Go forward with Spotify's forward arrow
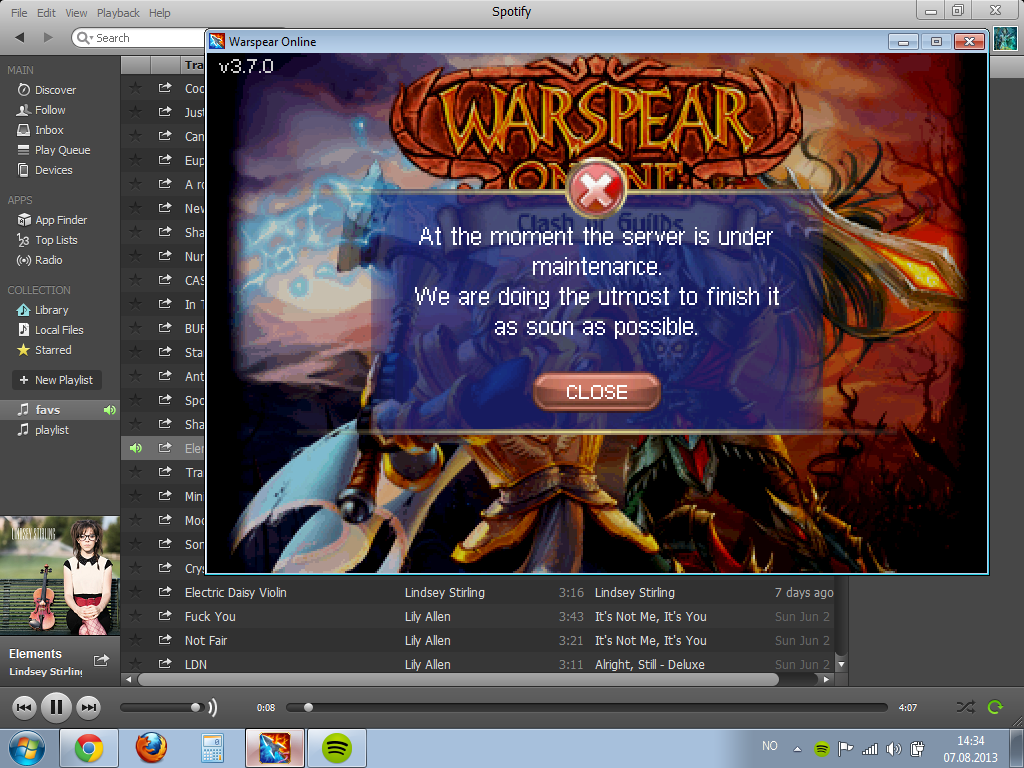The image size is (1024, 768). [x=48, y=37]
